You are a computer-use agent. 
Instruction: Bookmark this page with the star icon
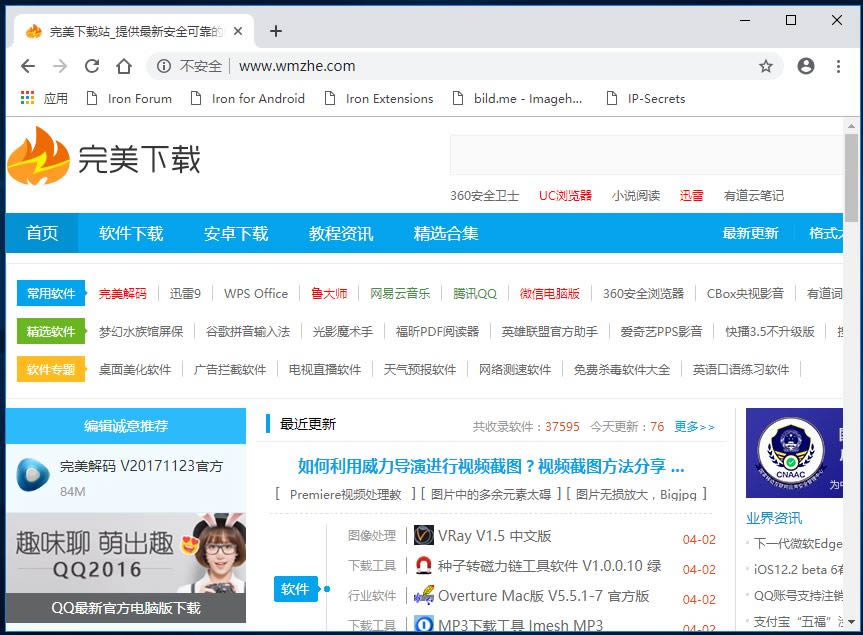click(x=766, y=66)
